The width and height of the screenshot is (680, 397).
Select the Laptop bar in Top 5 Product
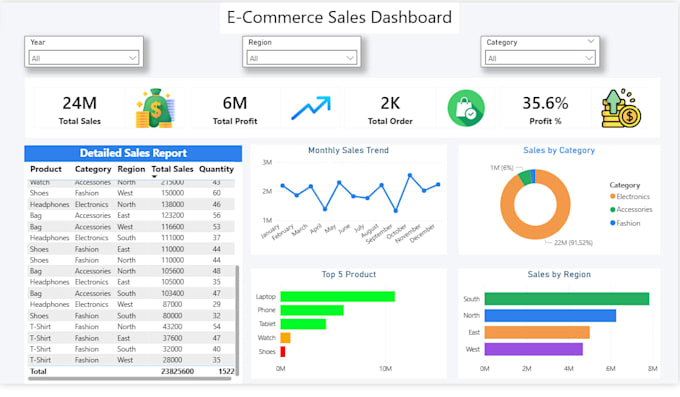coord(337,296)
